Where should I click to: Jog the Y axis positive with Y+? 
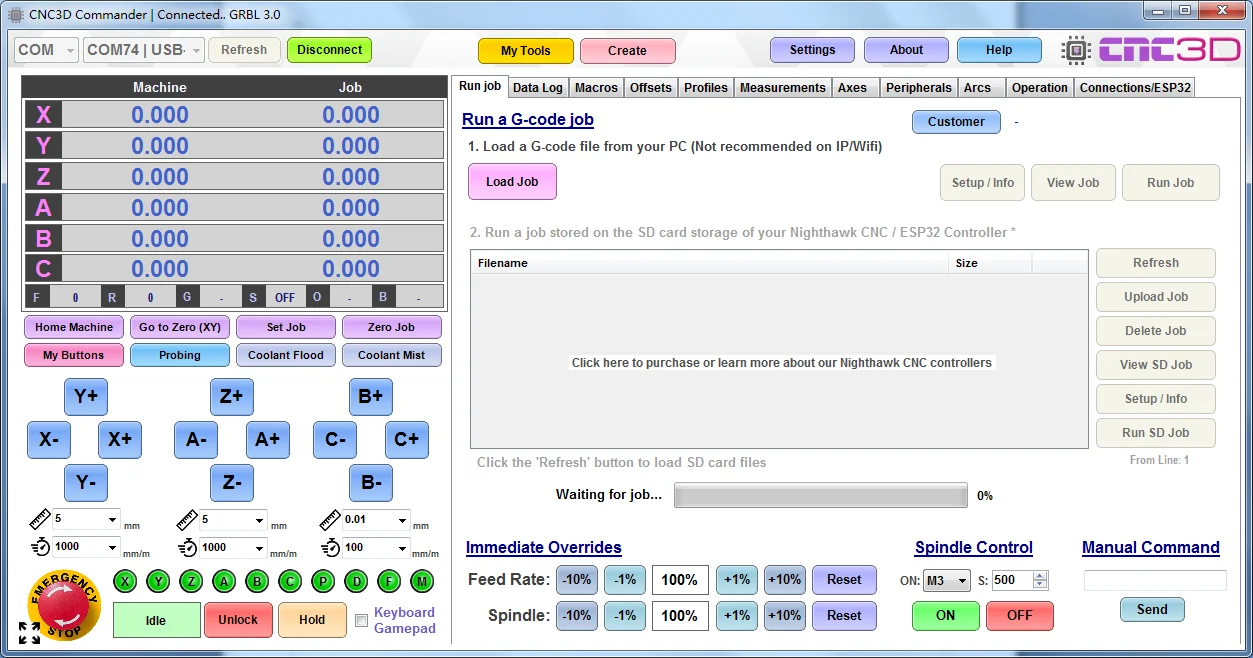(86, 397)
